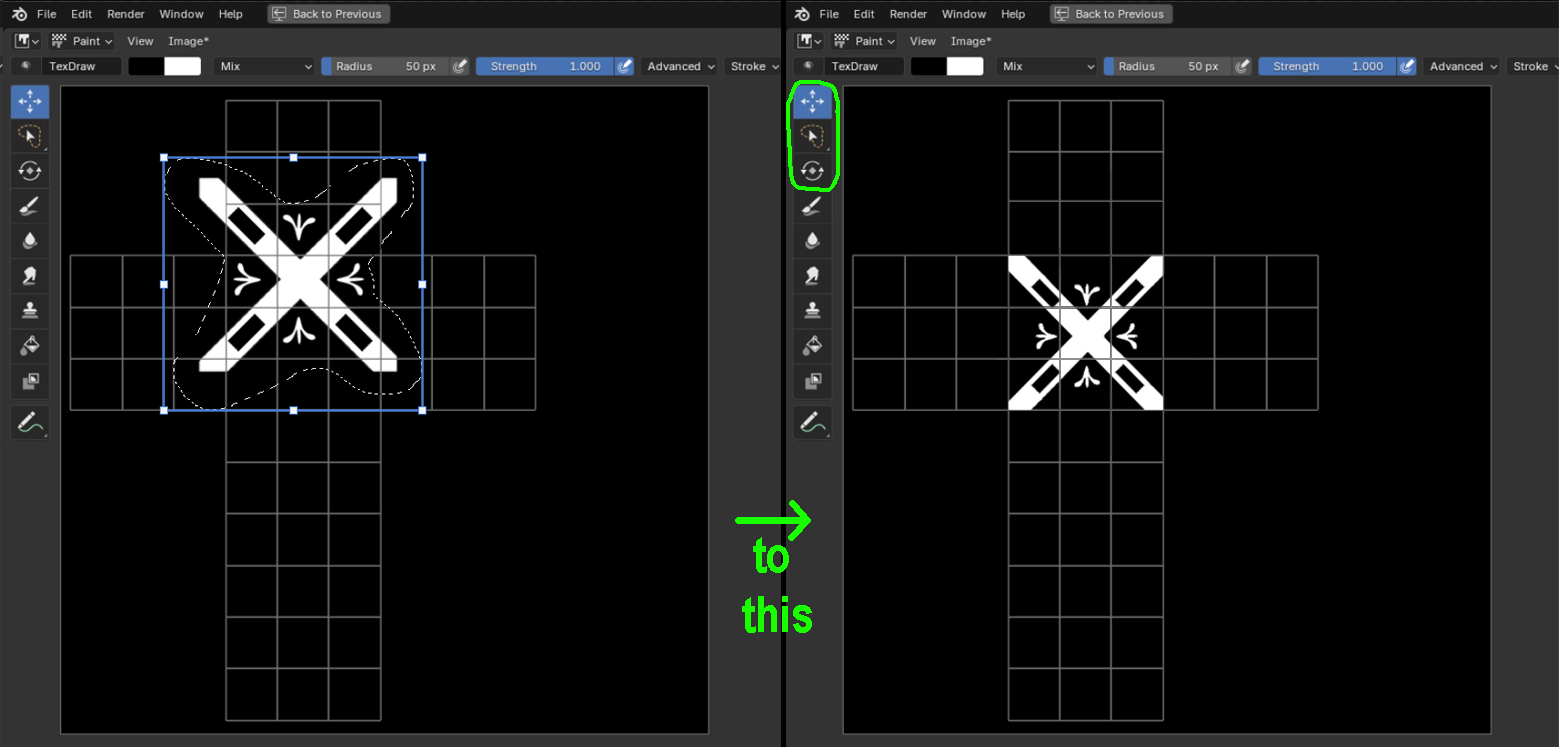Open the editor type dropdown in right editor
The image size is (1559, 747).
point(809,41)
